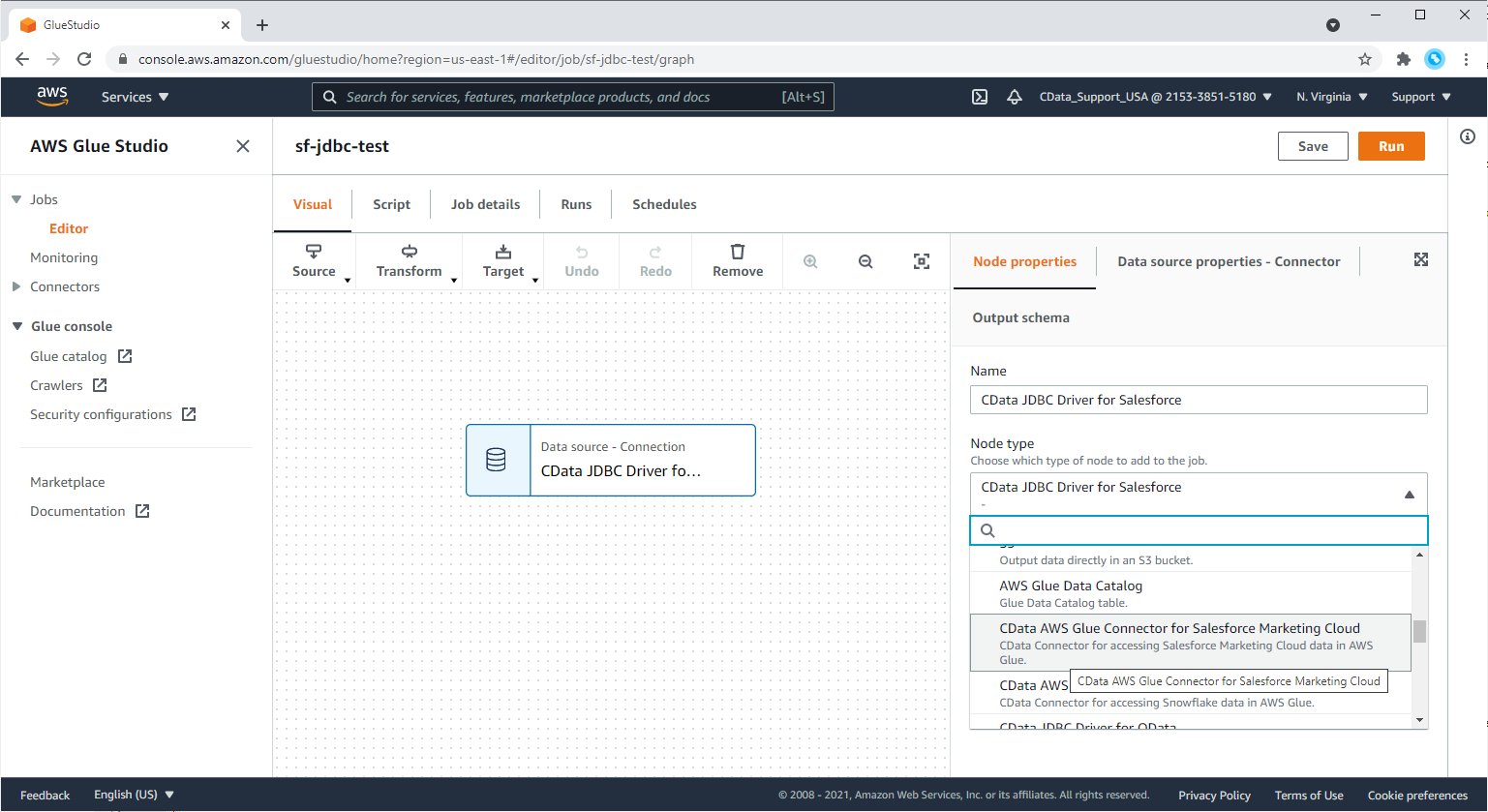
Task: Click the Save button
Action: (x=1313, y=146)
